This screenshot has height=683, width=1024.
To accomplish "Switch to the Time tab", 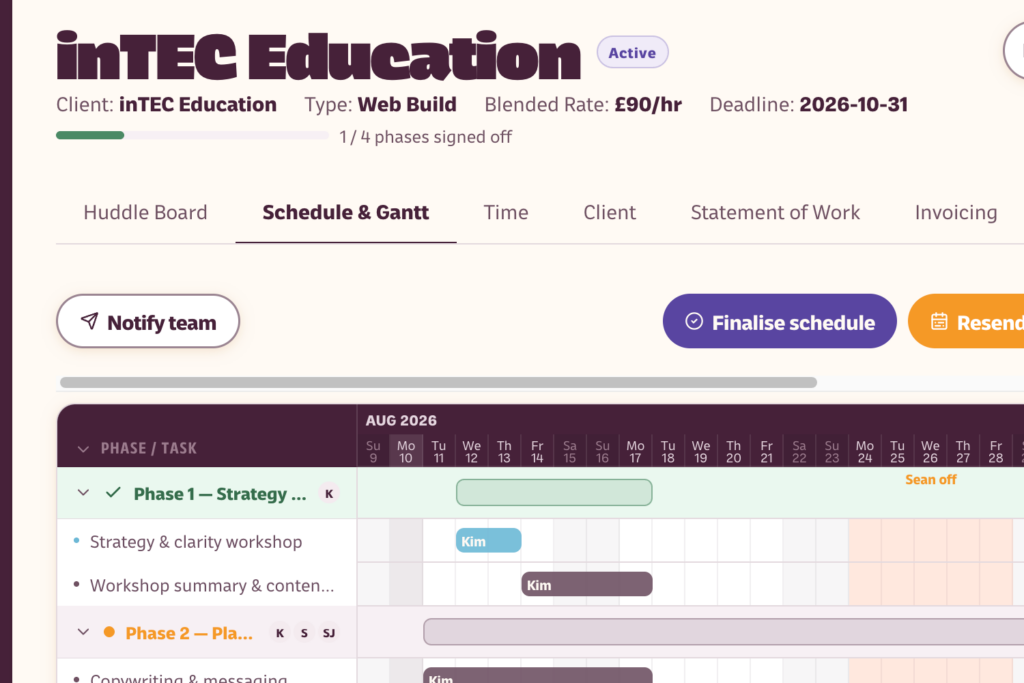I will click(506, 213).
